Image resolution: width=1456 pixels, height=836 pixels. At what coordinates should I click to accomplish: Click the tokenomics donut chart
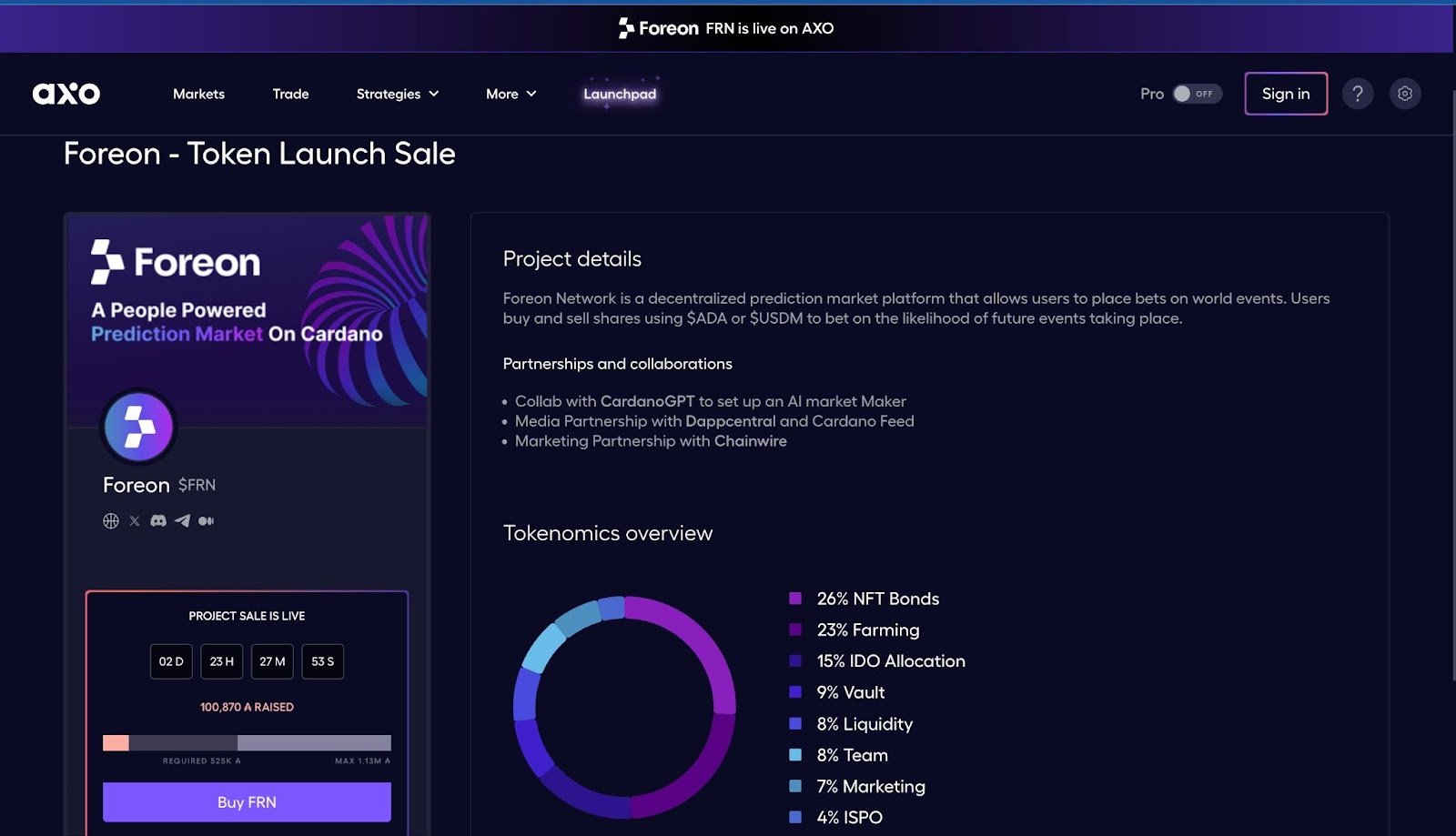pyautogui.click(x=624, y=707)
